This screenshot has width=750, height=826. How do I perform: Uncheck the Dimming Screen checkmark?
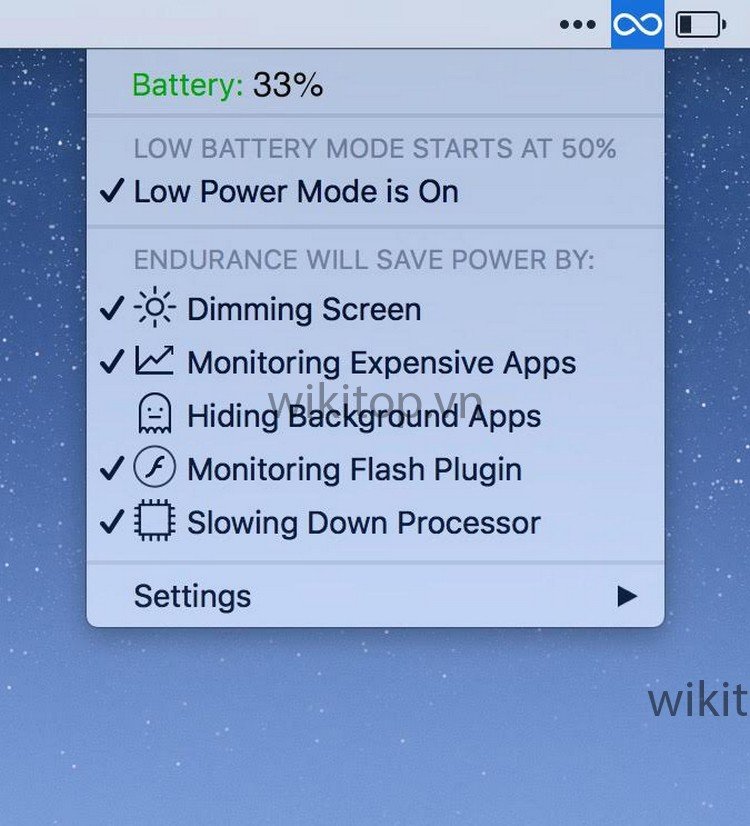click(112, 308)
